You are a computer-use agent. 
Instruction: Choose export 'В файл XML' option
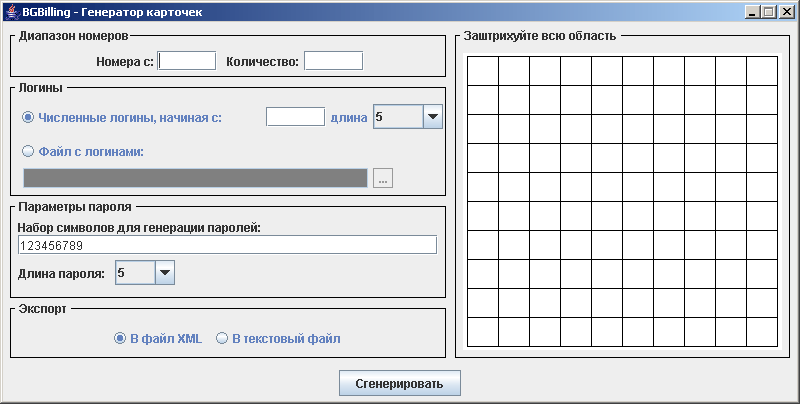tap(121, 338)
